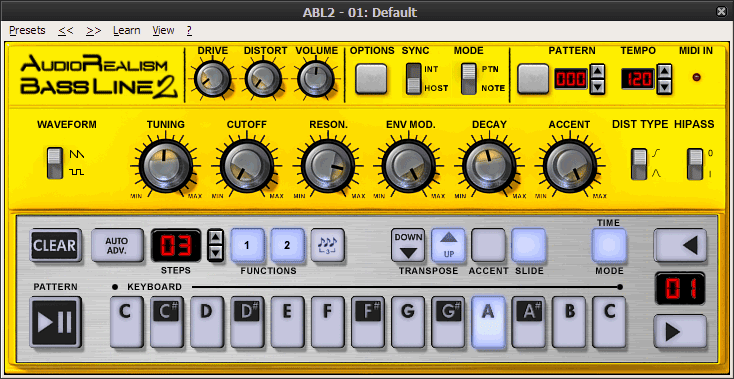Select function button 2
Screen dimensions: 734x379
[287, 245]
